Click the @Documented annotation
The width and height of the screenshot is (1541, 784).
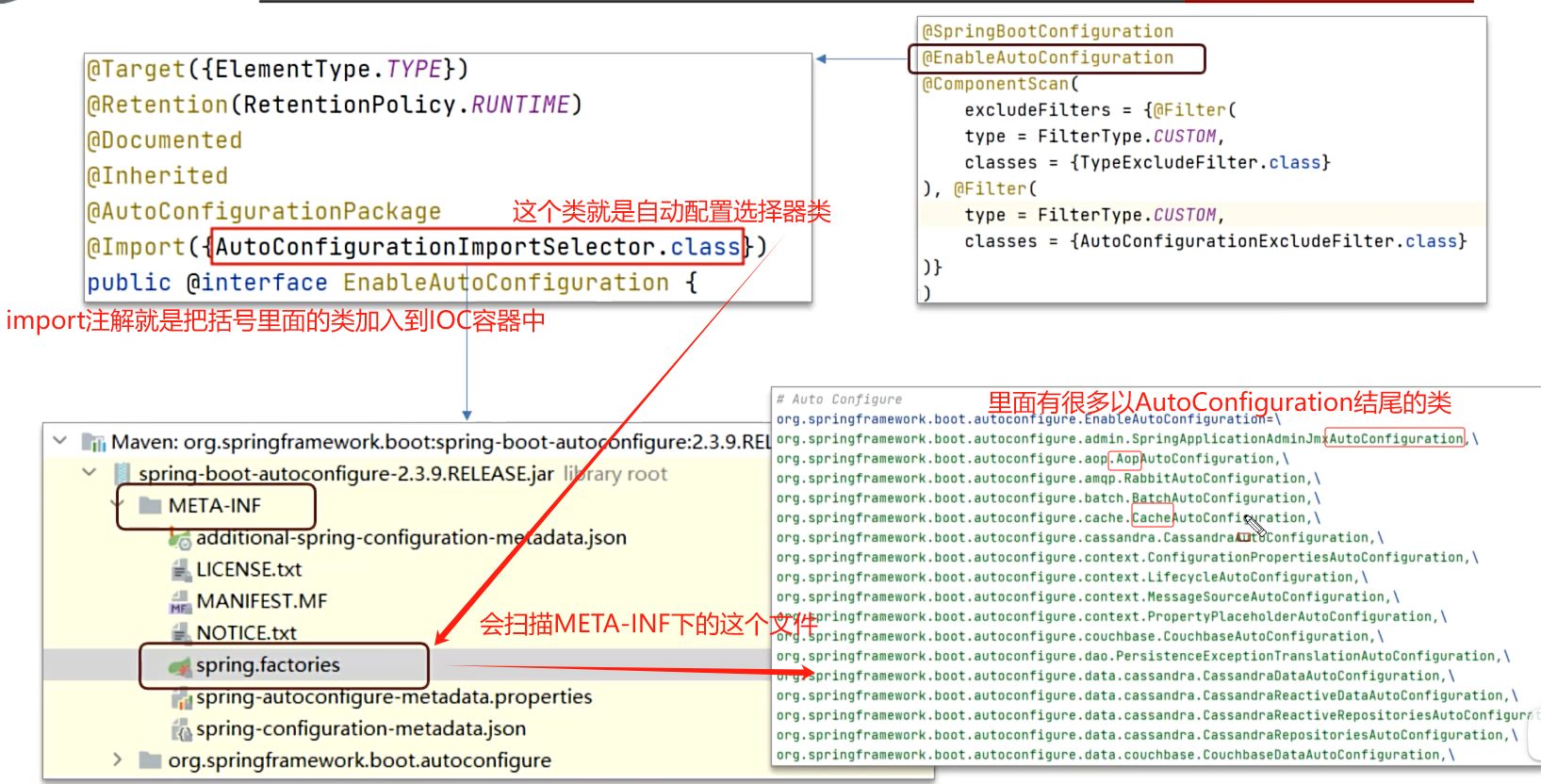pyautogui.click(x=164, y=140)
